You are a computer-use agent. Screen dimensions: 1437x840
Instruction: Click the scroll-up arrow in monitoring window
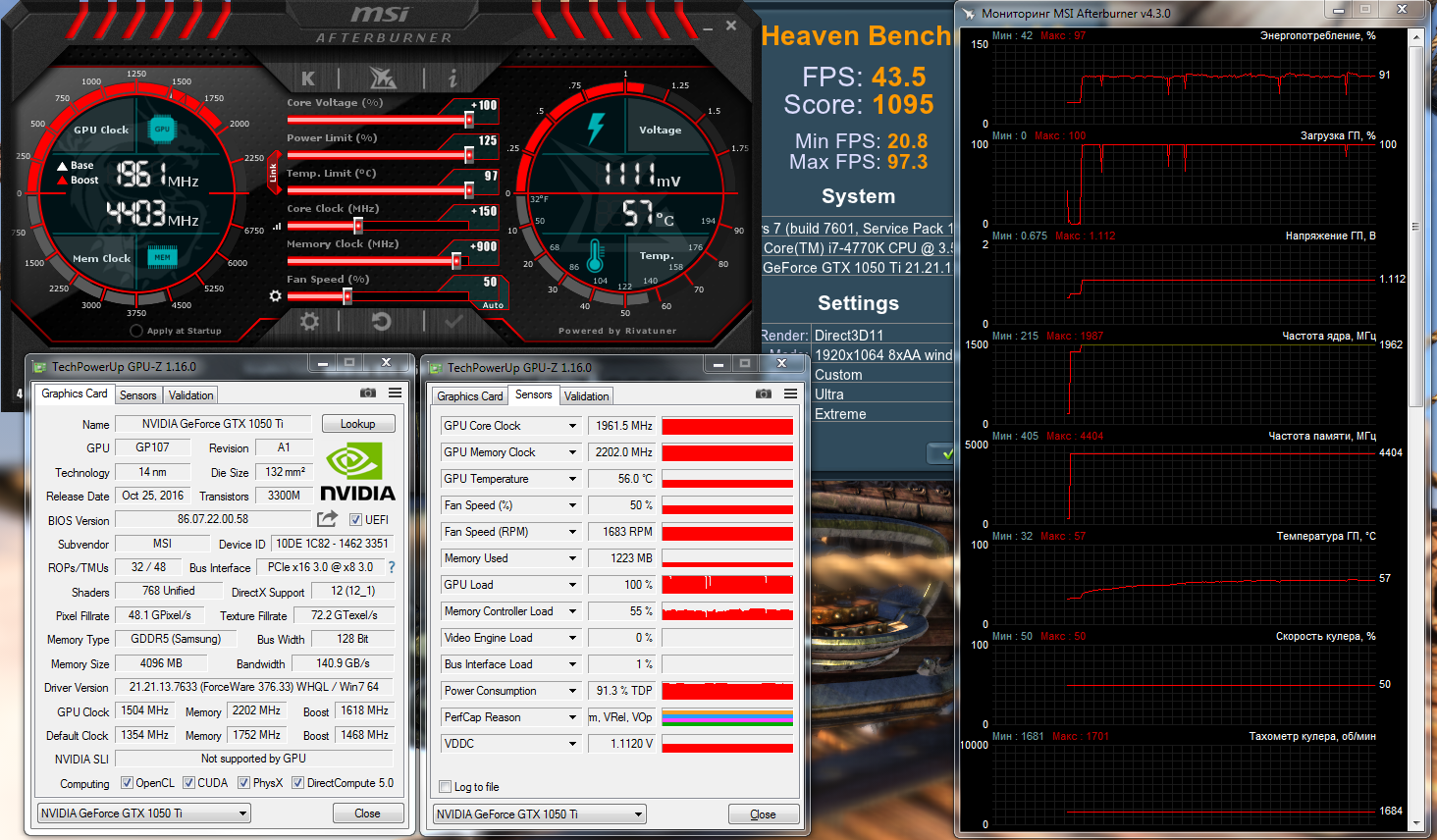(1415, 38)
